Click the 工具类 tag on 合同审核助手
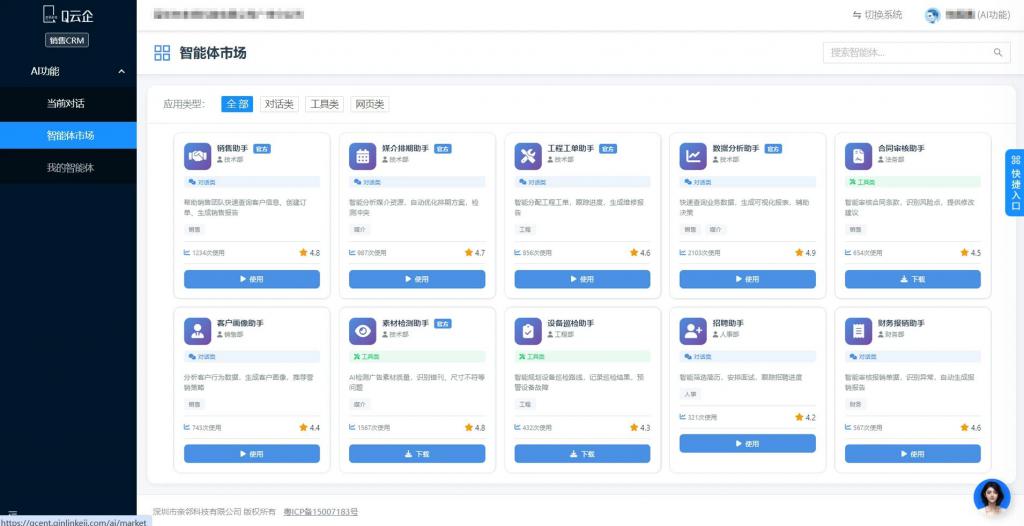Image resolution: width=1024 pixels, height=526 pixels. point(912,182)
